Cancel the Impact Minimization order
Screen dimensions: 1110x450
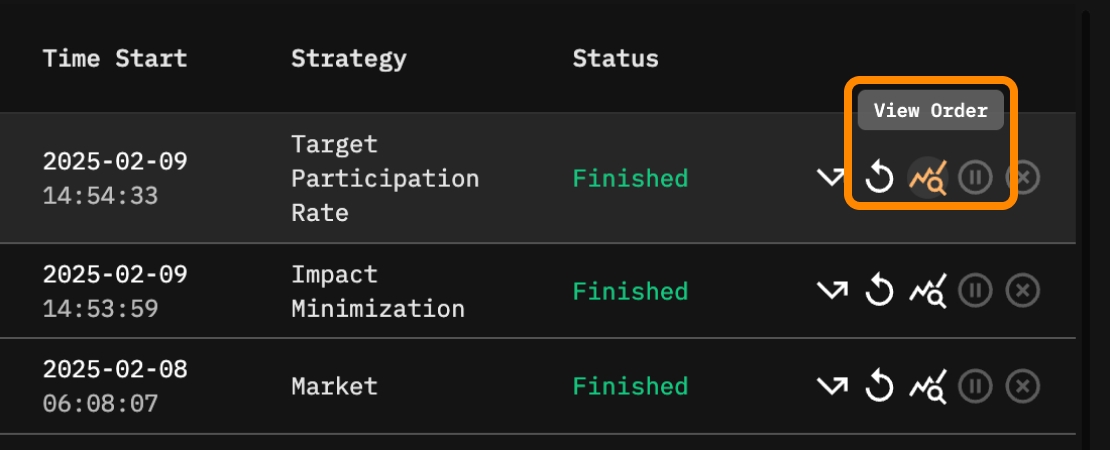tap(1023, 292)
